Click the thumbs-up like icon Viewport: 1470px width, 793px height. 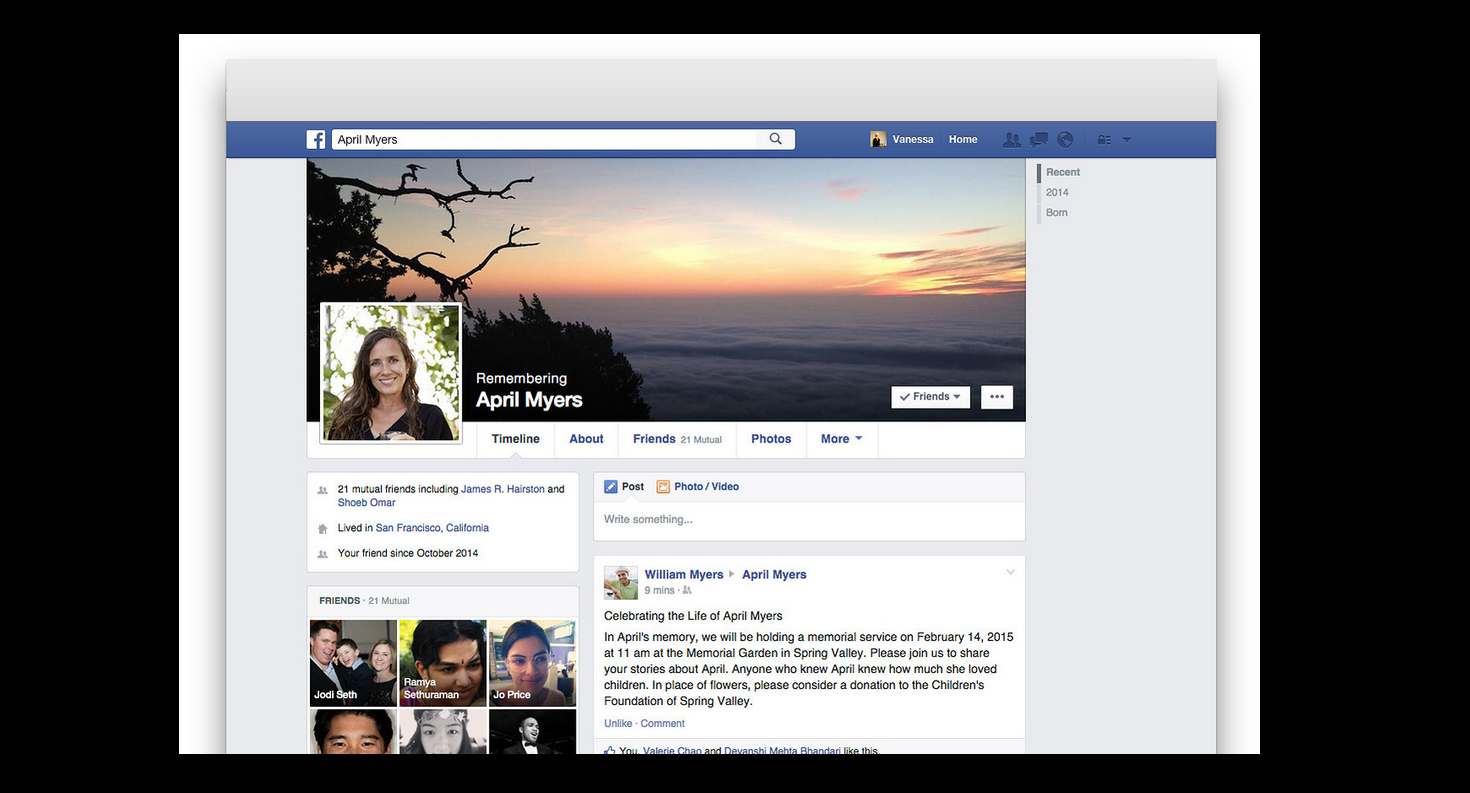tap(609, 750)
